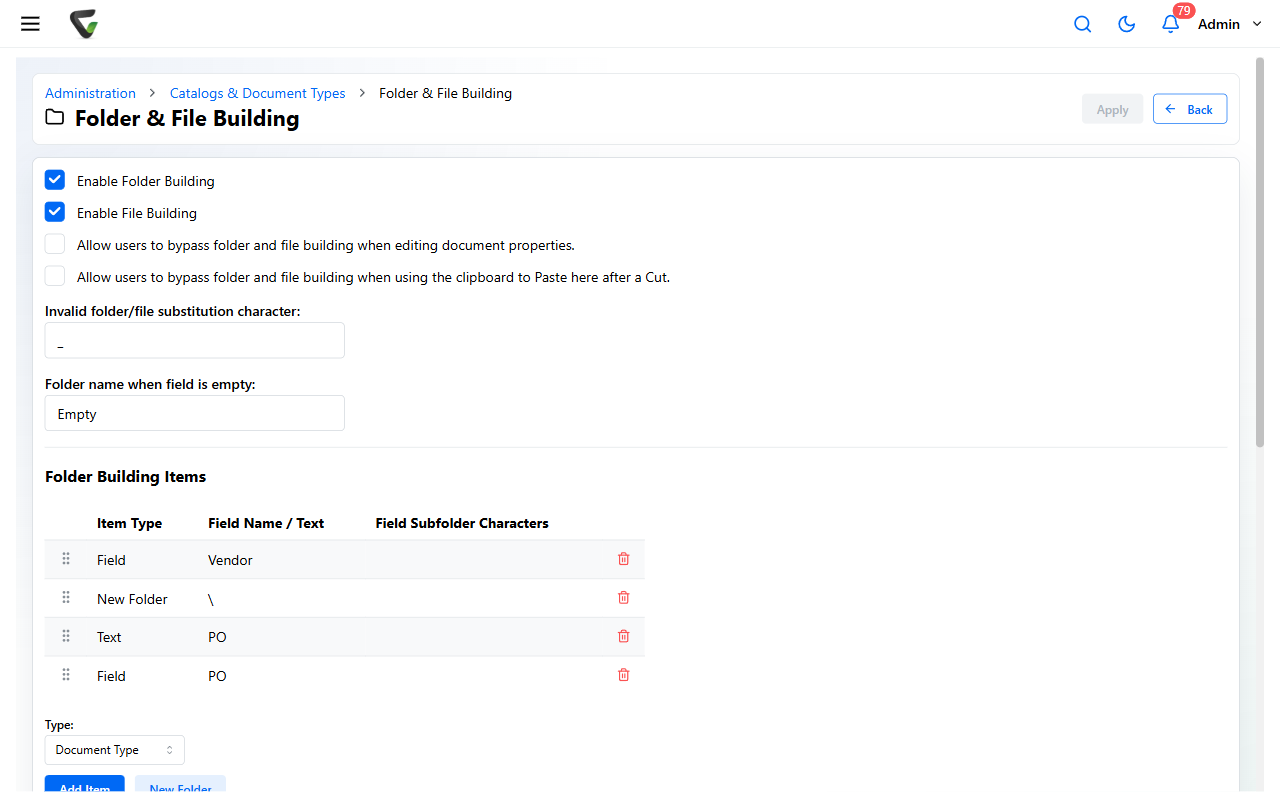Image resolution: width=1280 pixels, height=800 pixels.
Task: Click the Apply button
Action: (1112, 109)
